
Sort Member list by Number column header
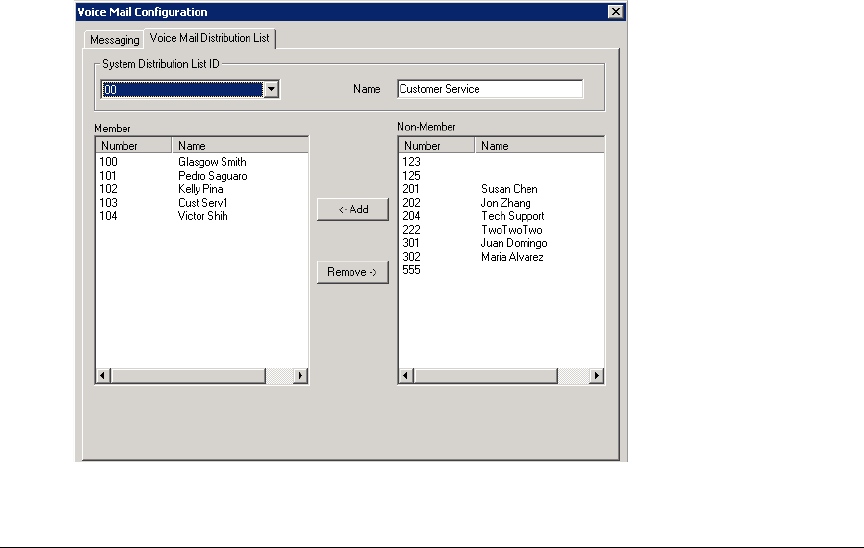pyautogui.click(x=134, y=146)
